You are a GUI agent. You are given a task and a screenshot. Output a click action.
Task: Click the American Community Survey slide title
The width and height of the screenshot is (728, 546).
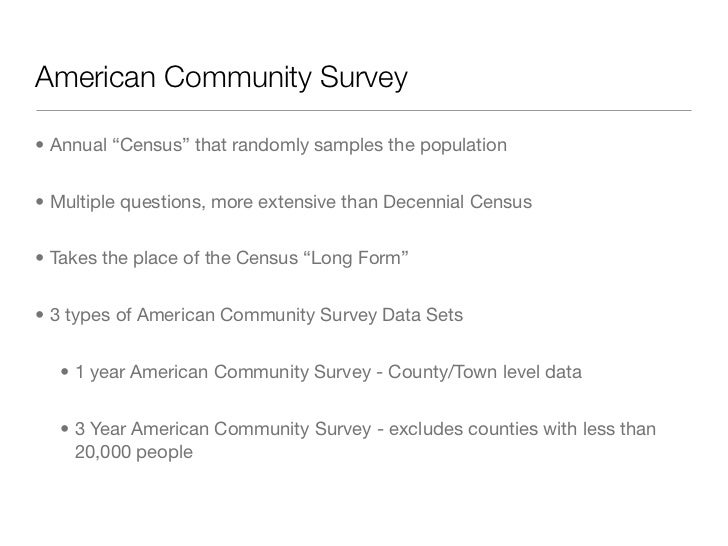221,78
